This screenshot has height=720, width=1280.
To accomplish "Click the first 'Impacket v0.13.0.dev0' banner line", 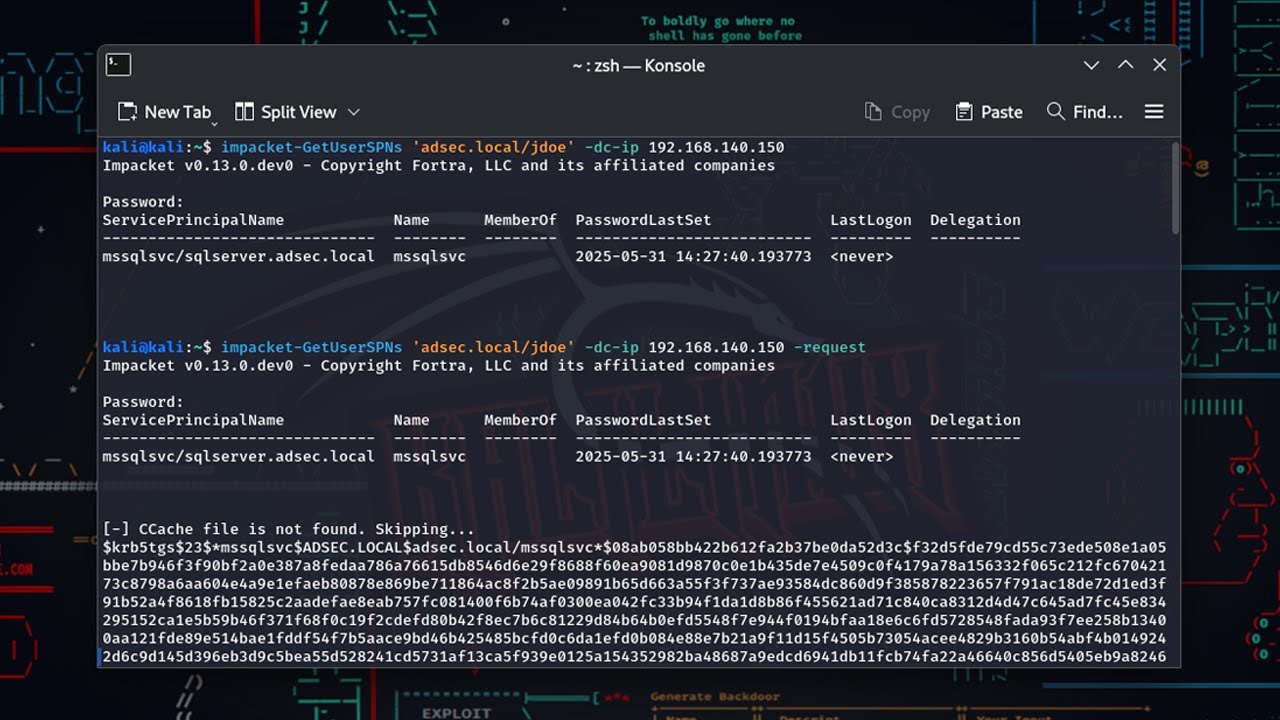I will pos(439,165).
